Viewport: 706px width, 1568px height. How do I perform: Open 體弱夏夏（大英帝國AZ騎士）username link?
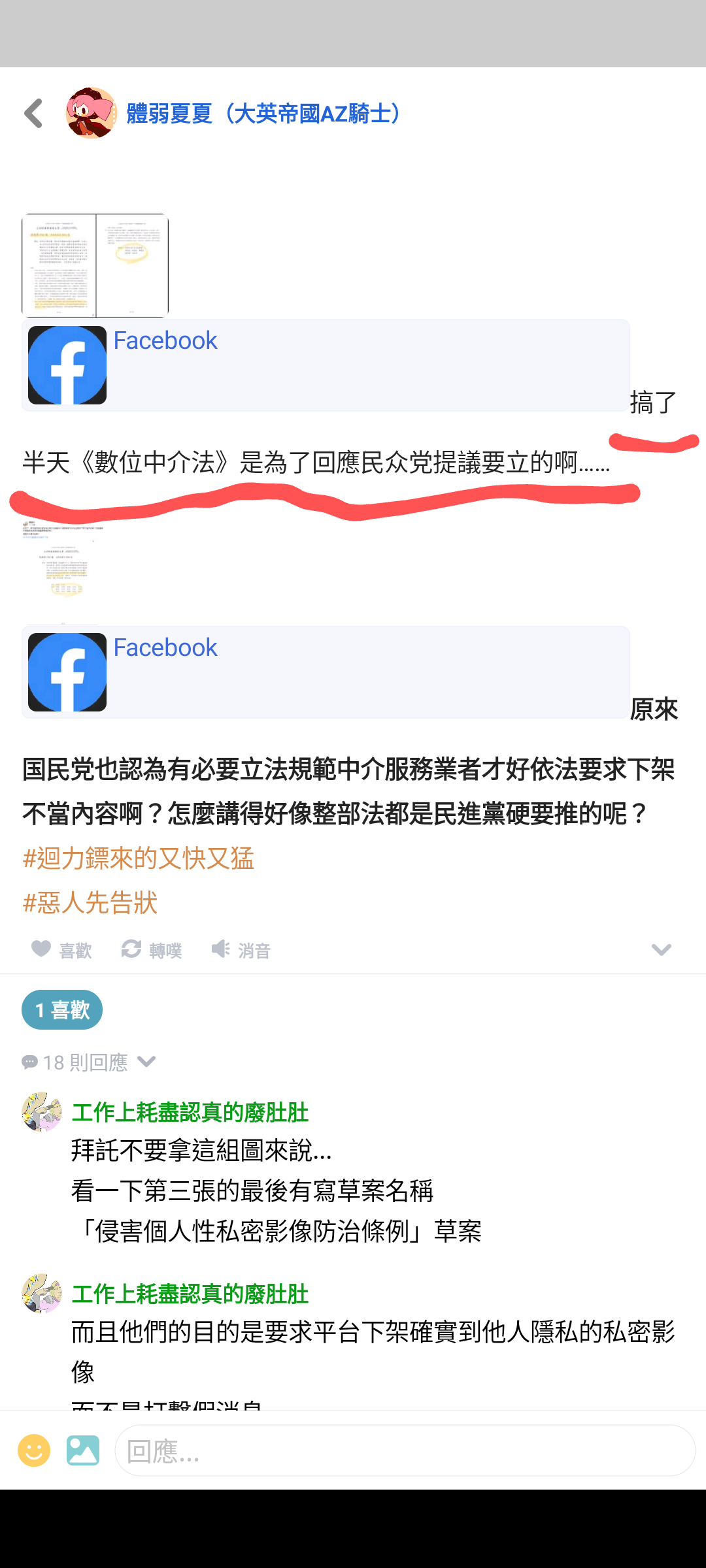(x=263, y=114)
